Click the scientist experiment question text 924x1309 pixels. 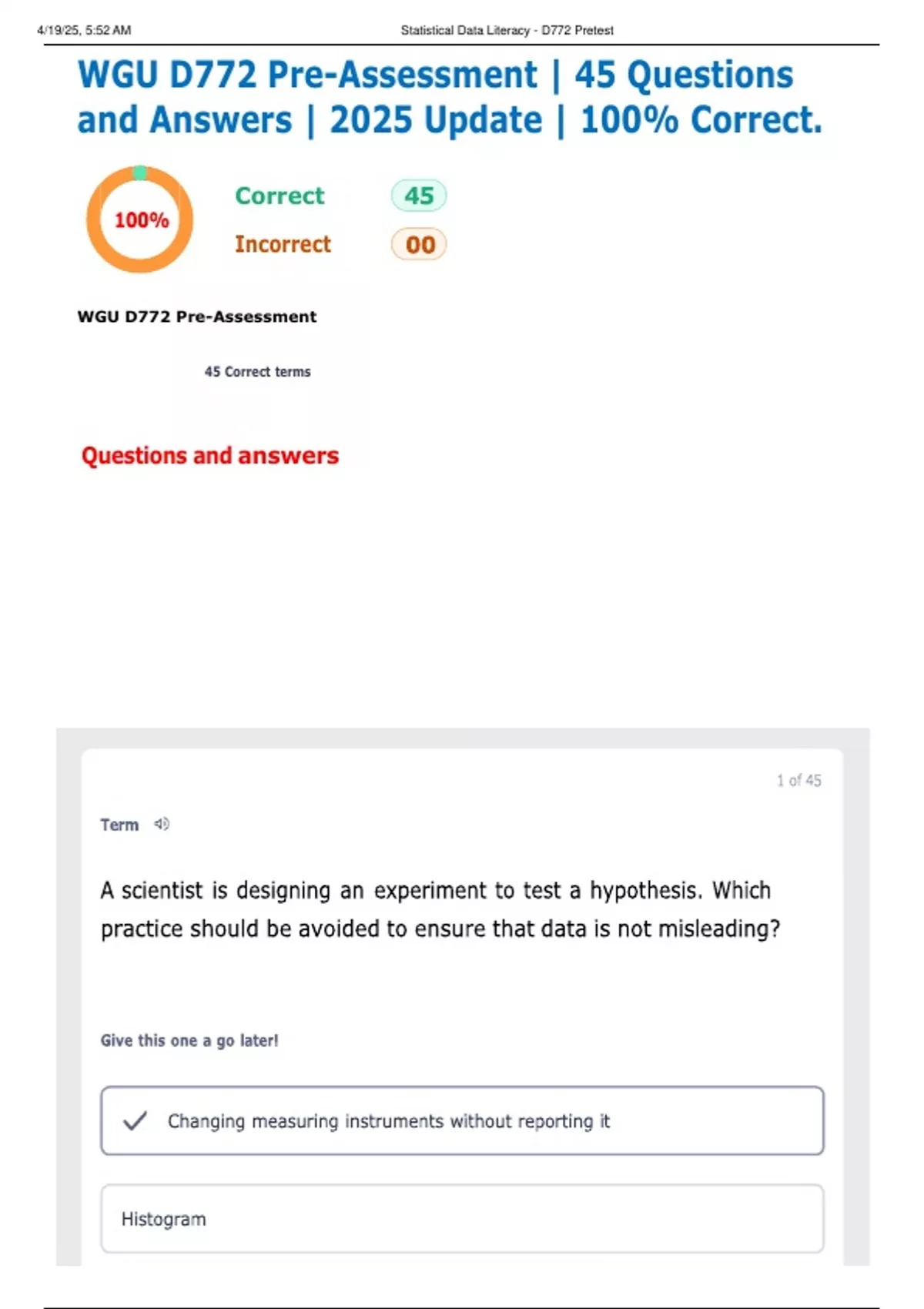click(x=440, y=909)
